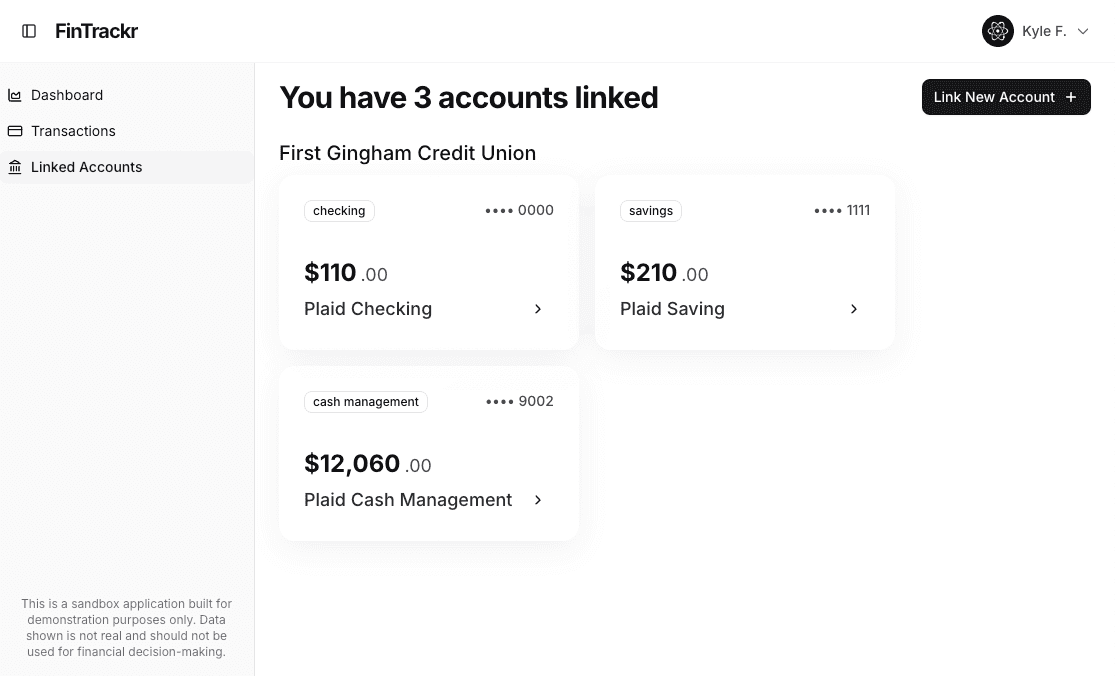Expand Plaid Cash Management chevron arrow
Image resolution: width=1115 pixels, height=676 pixels.
[538, 500]
